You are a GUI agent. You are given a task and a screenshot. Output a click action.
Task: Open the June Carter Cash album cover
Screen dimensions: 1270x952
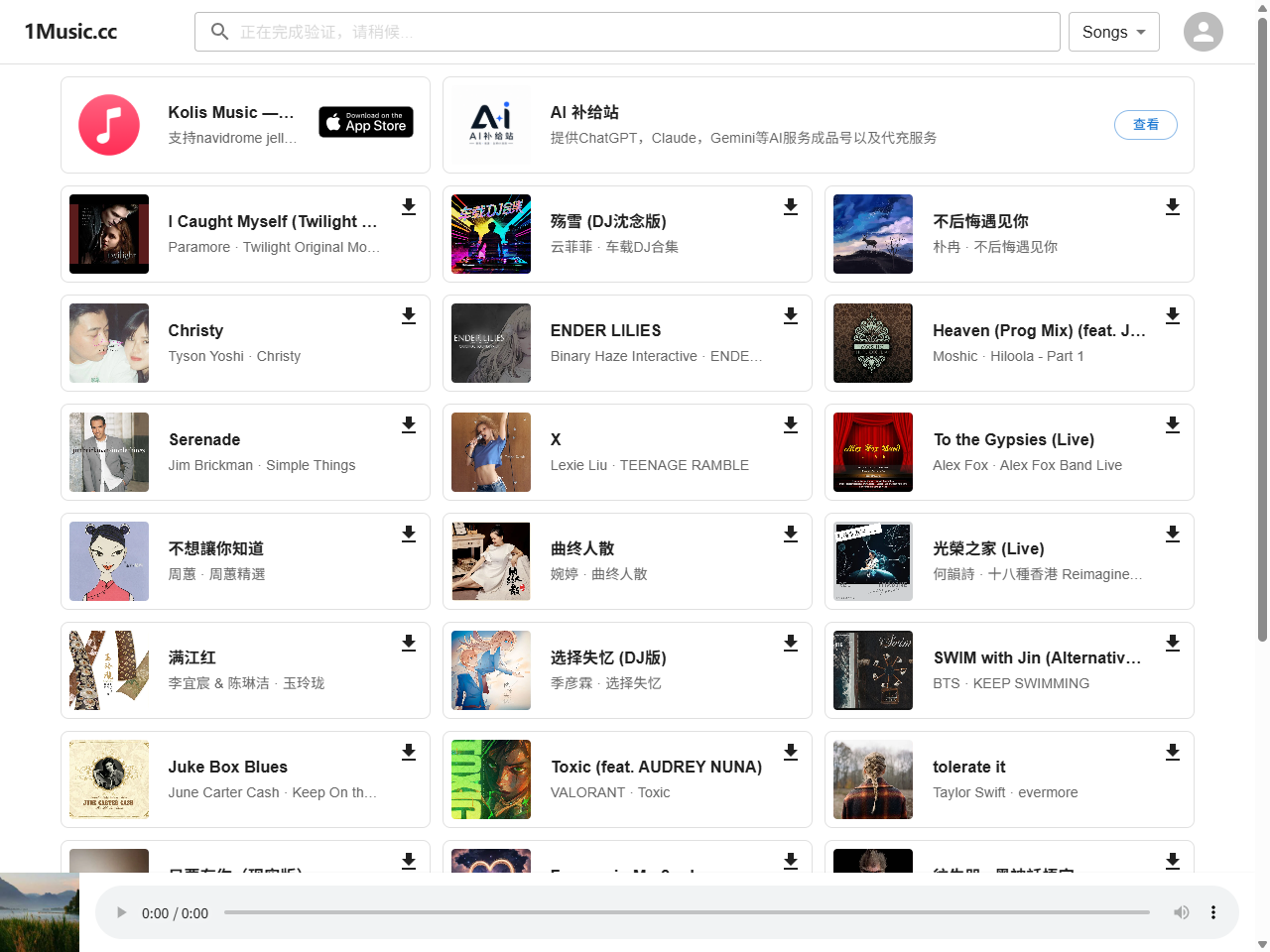coord(109,779)
